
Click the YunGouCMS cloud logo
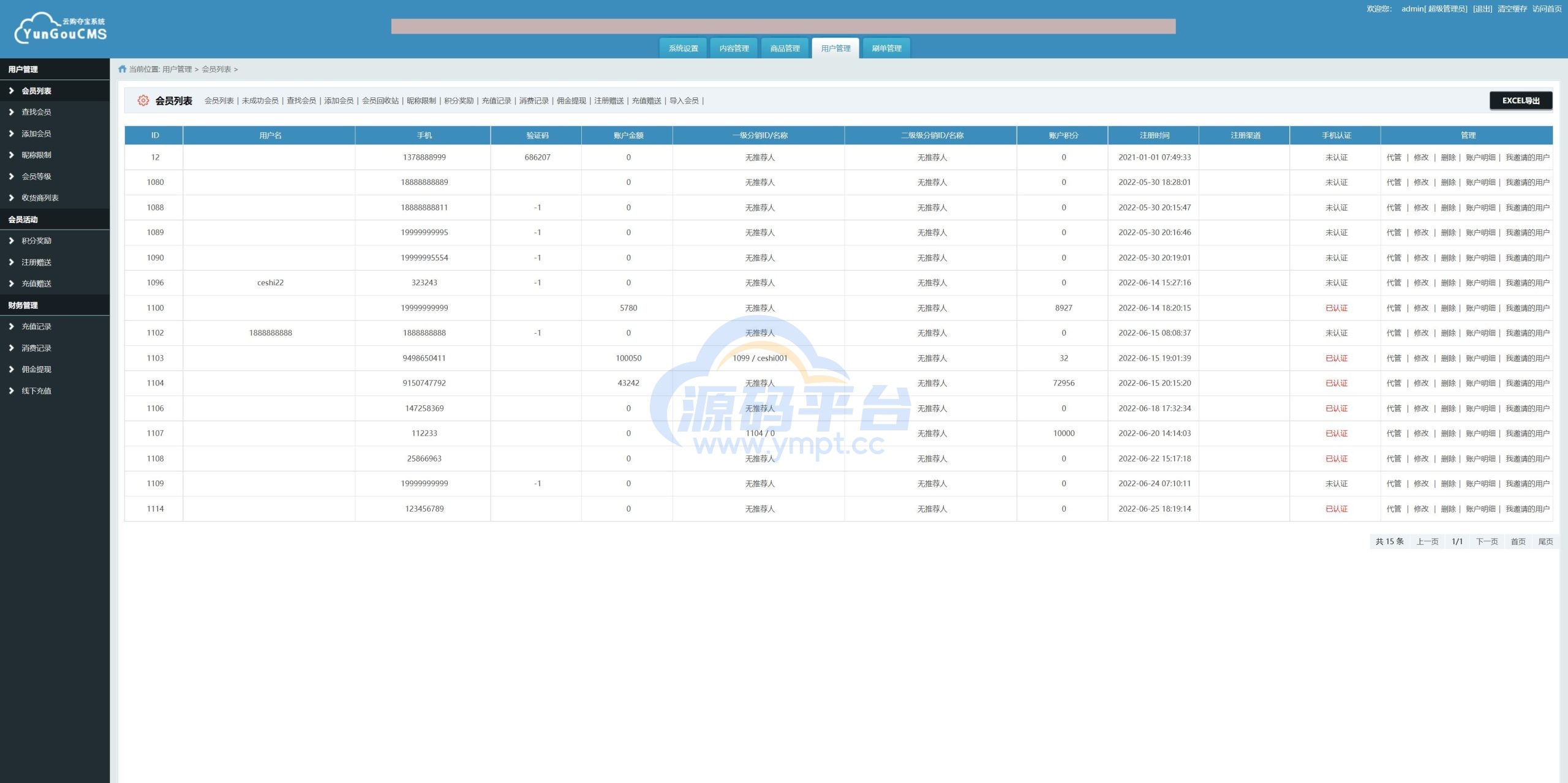pyautogui.click(x=61, y=28)
